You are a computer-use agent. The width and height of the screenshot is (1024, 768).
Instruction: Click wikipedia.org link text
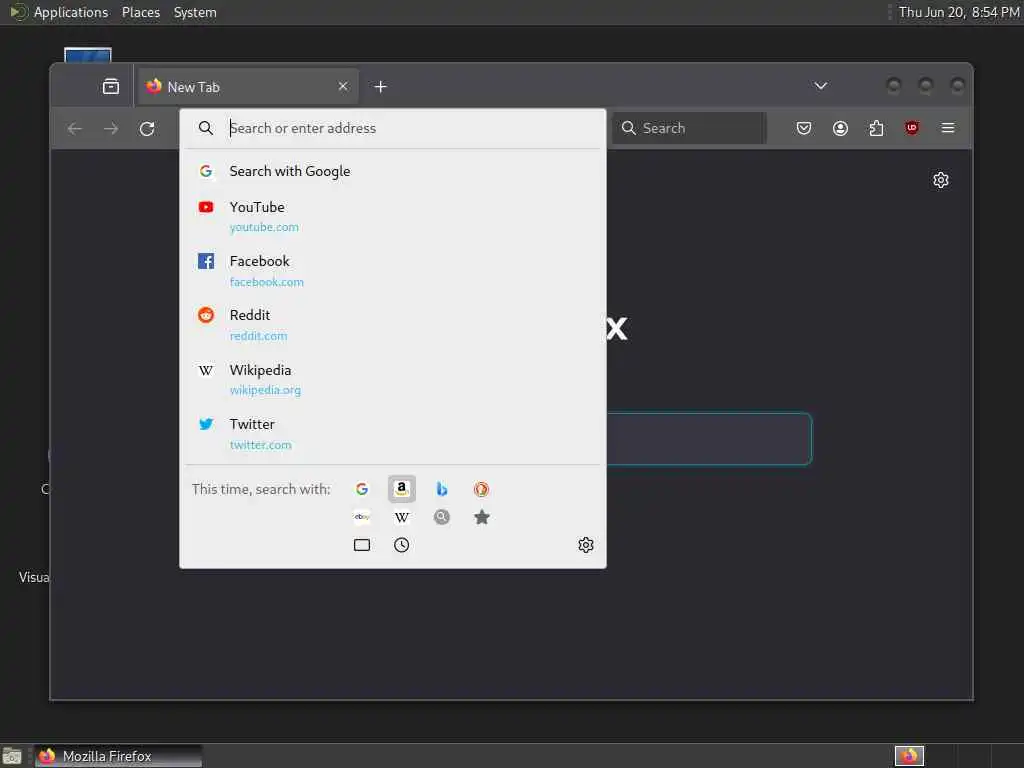point(265,390)
